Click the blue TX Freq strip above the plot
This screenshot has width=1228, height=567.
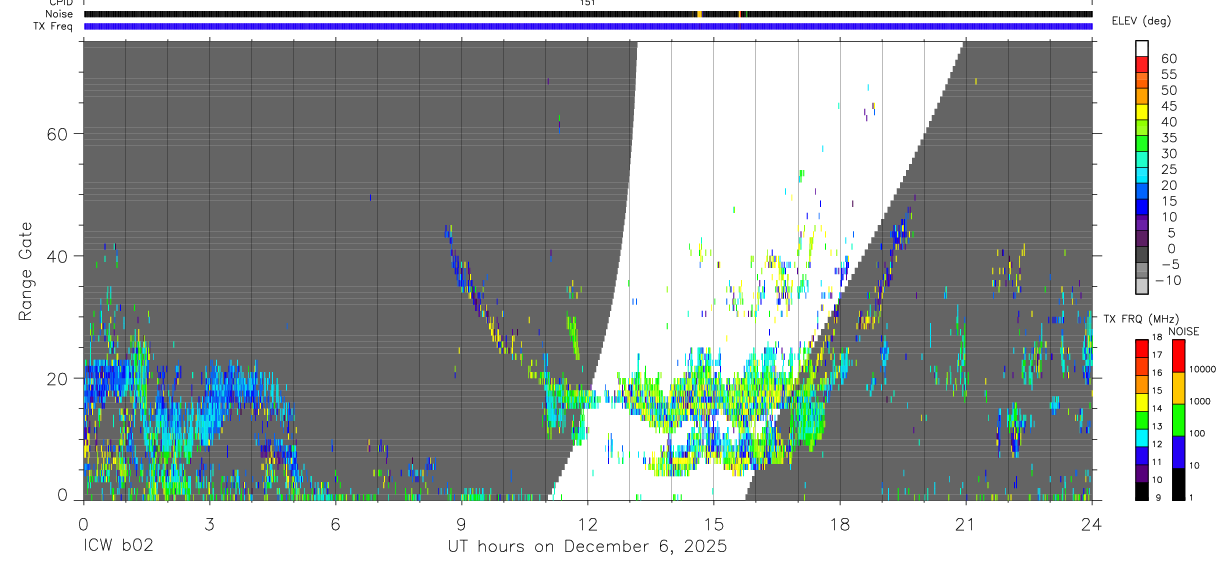(x=588, y=26)
